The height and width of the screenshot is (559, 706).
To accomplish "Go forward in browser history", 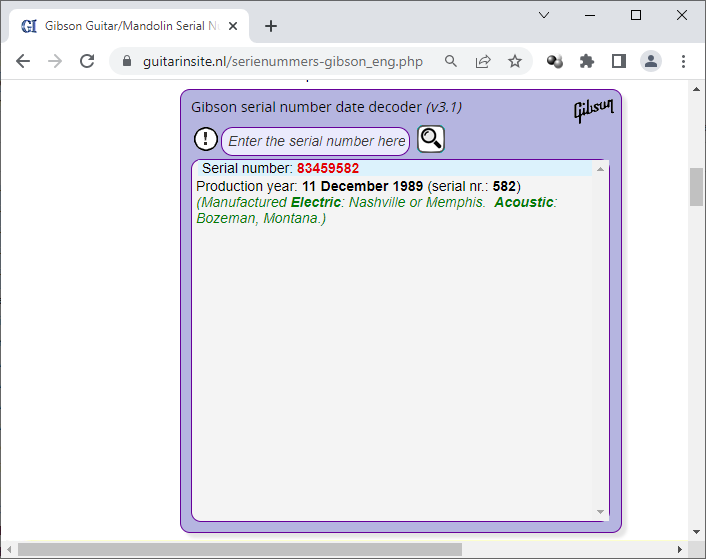I will 55,61.
